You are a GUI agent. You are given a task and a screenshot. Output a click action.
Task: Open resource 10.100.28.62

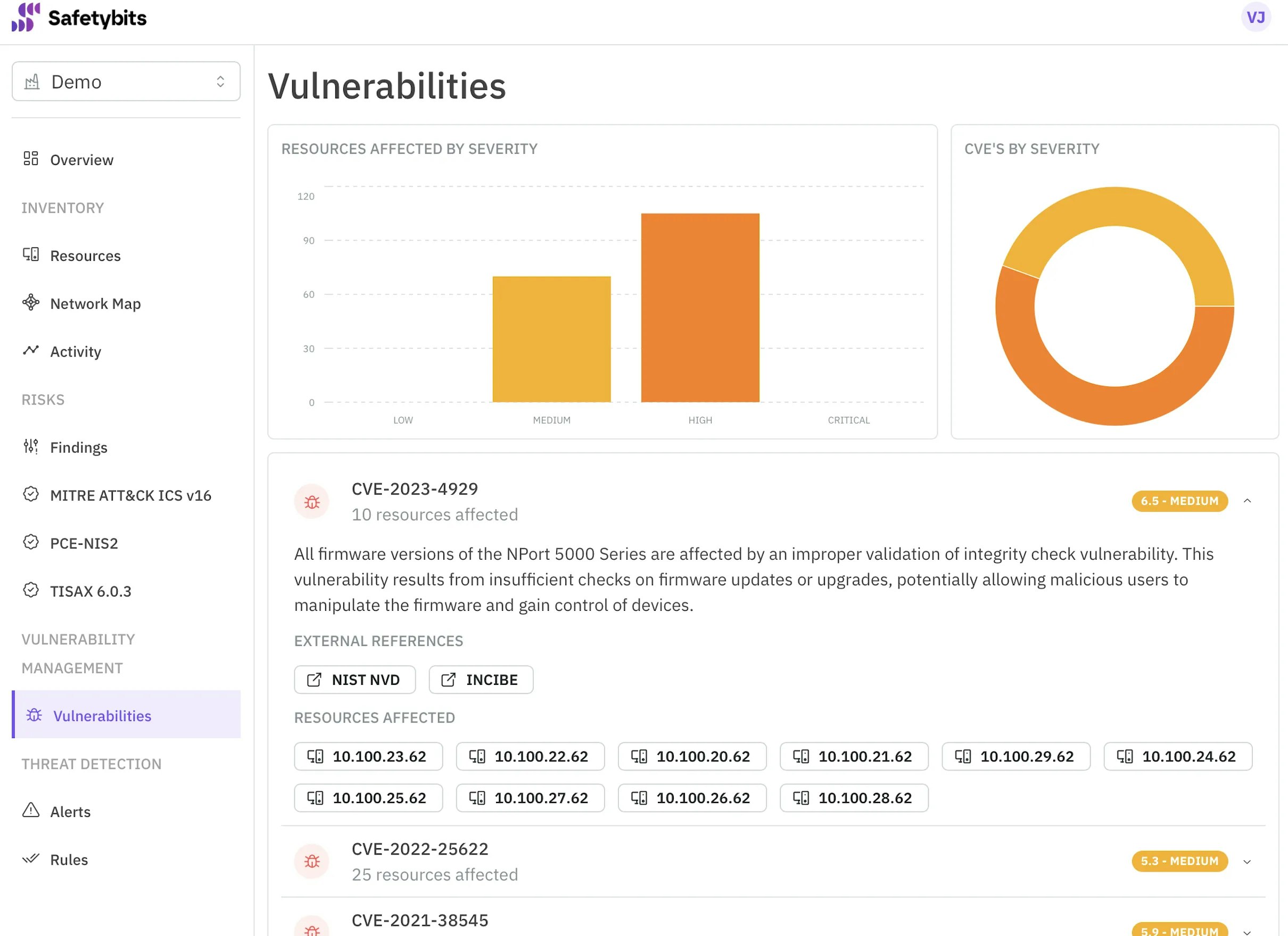[854, 798]
